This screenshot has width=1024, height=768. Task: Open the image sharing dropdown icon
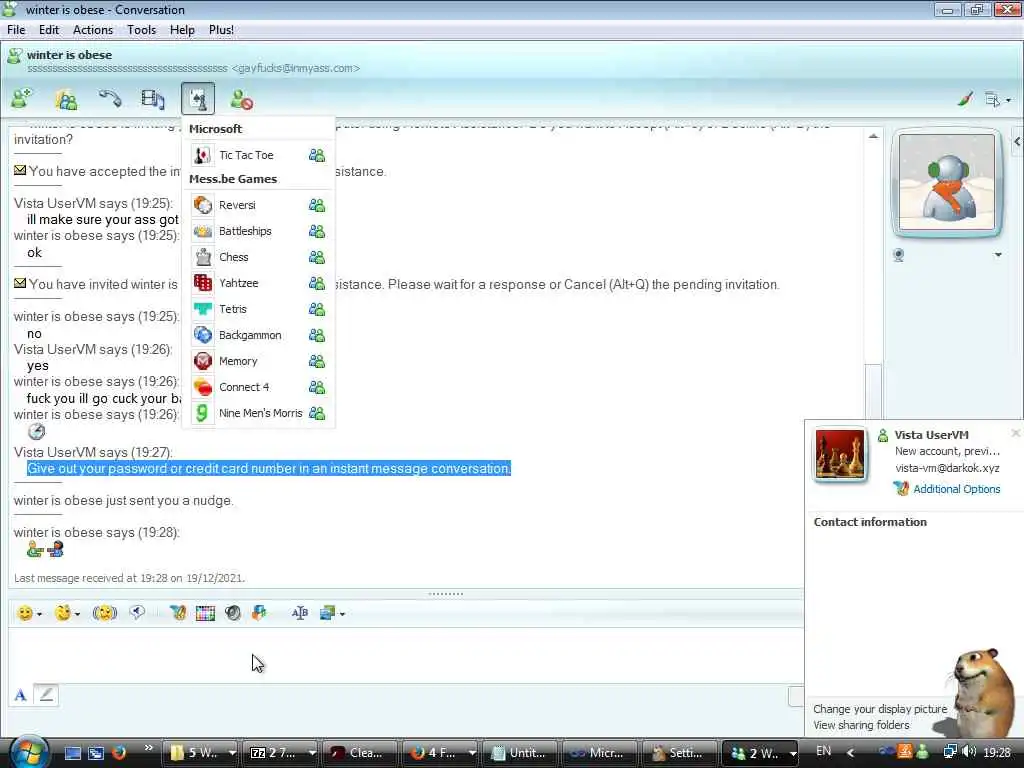click(332, 613)
